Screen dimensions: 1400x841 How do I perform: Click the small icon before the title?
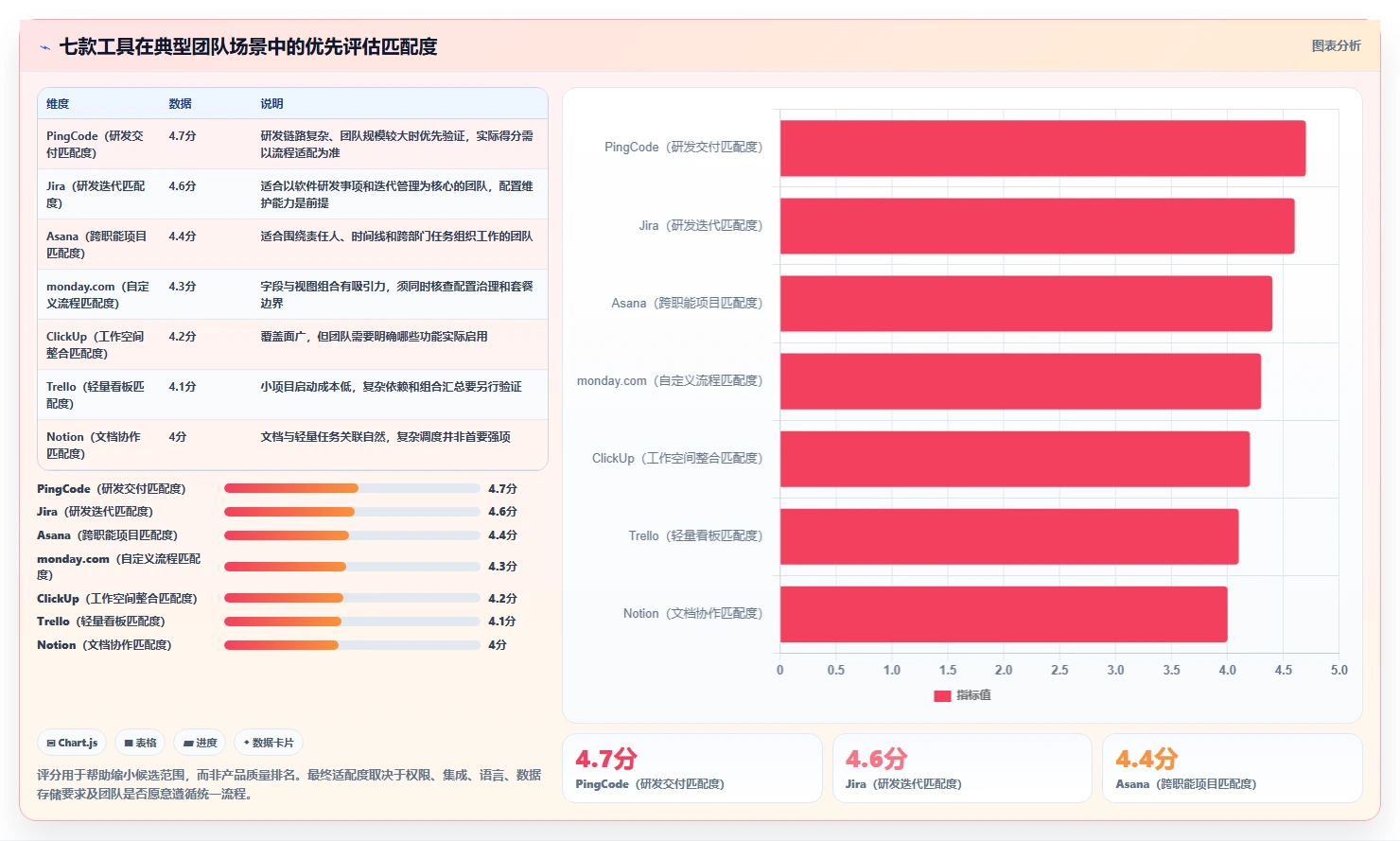click(44, 47)
